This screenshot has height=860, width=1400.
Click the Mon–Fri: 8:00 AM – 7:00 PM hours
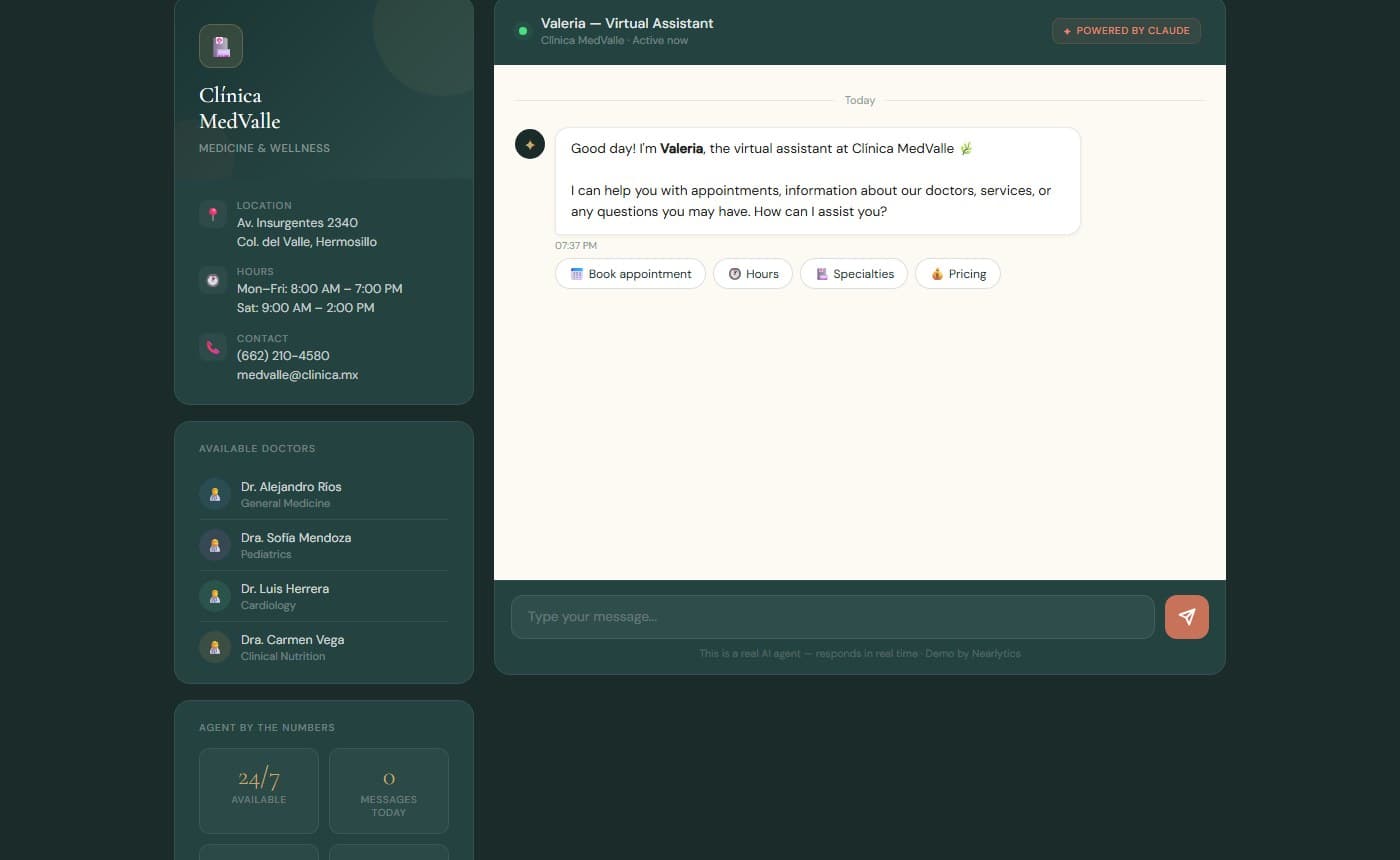320,289
